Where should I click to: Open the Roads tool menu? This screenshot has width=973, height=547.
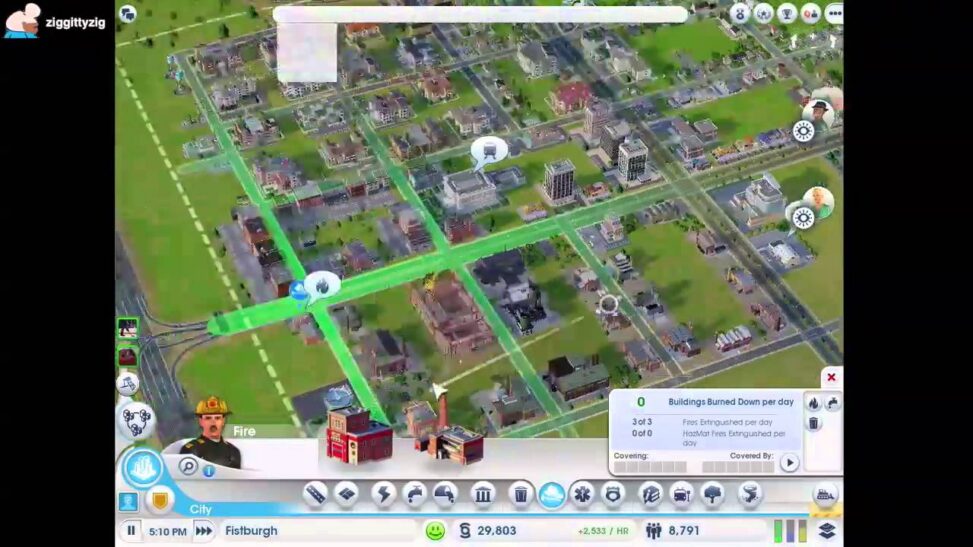pyautogui.click(x=315, y=494)
